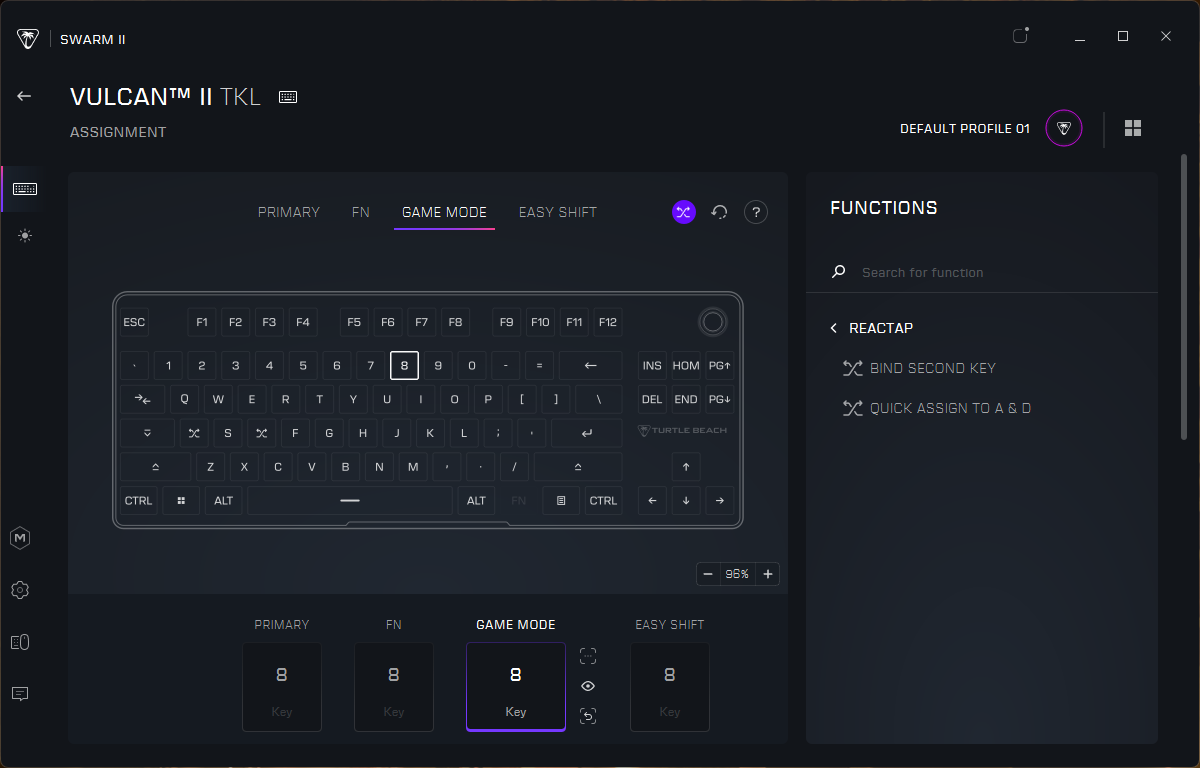Select the INS key
This screenshot has width=1200, height=768.
click(x=652, y=365)
